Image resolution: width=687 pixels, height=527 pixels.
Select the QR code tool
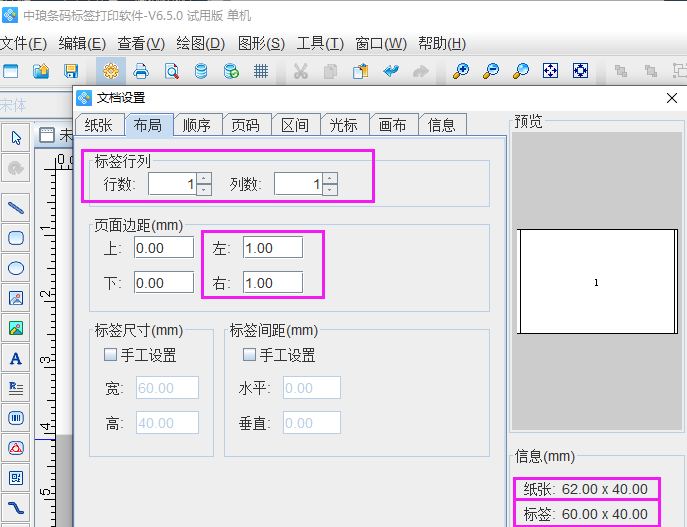pyautogui.click(x=16, y=478)
